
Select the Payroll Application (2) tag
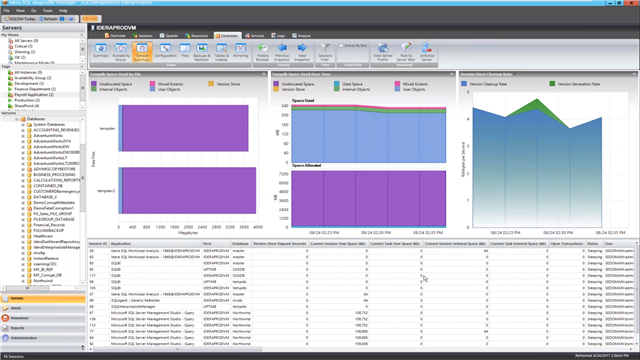click(x=34, y=95)
